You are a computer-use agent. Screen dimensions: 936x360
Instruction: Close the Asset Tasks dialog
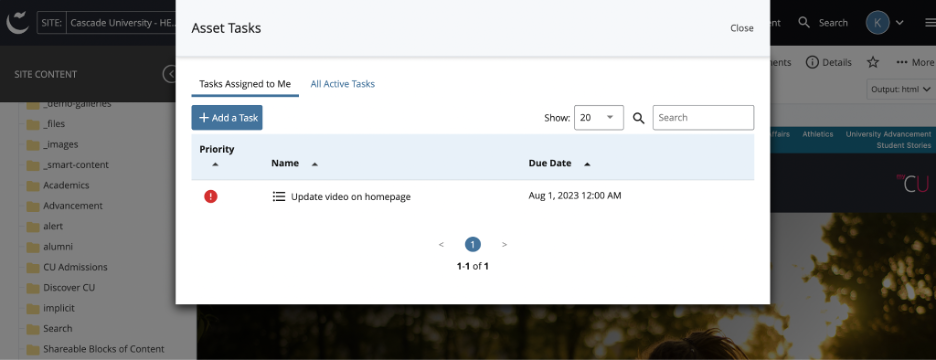point(741,28)
